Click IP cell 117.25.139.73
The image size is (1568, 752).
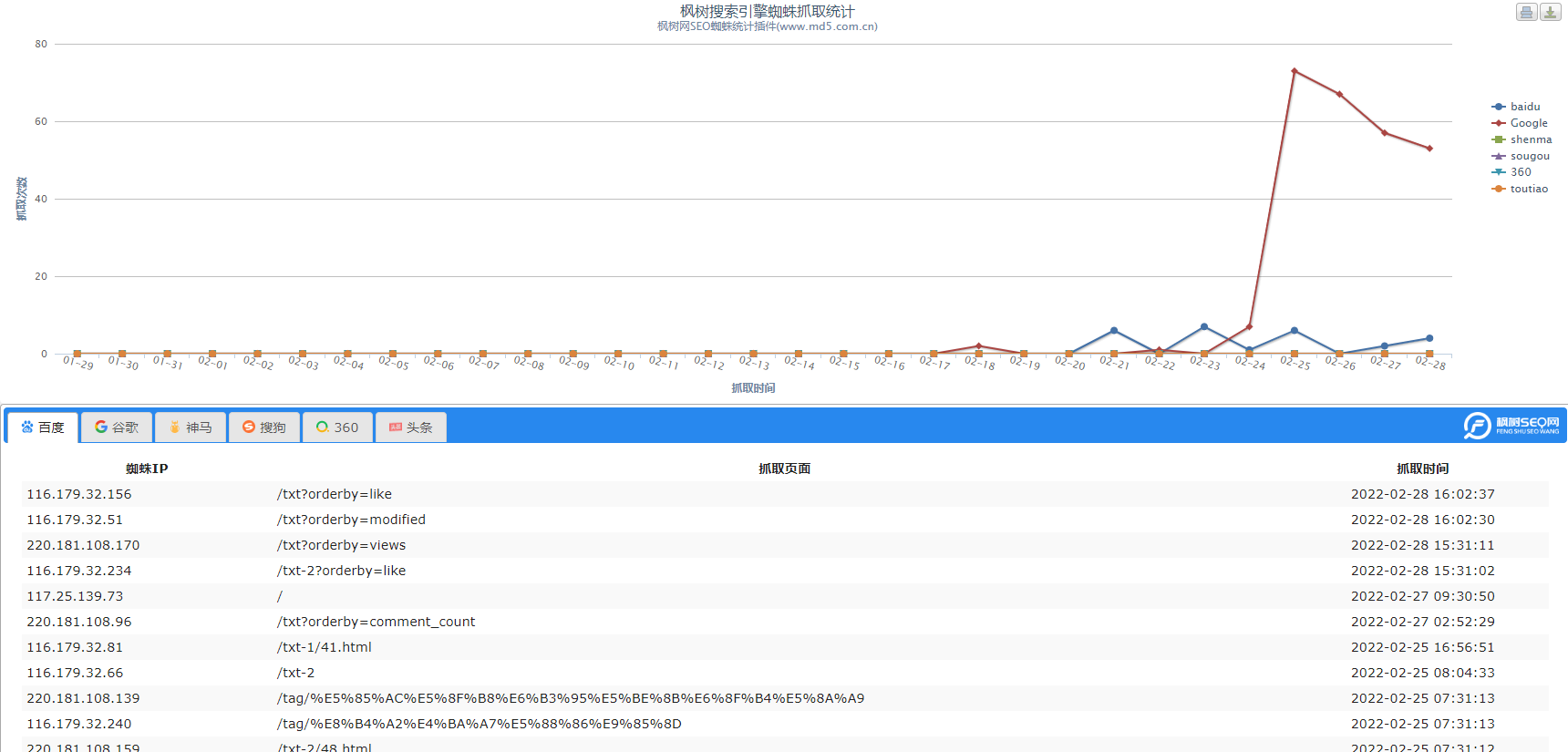pos(75,596)
